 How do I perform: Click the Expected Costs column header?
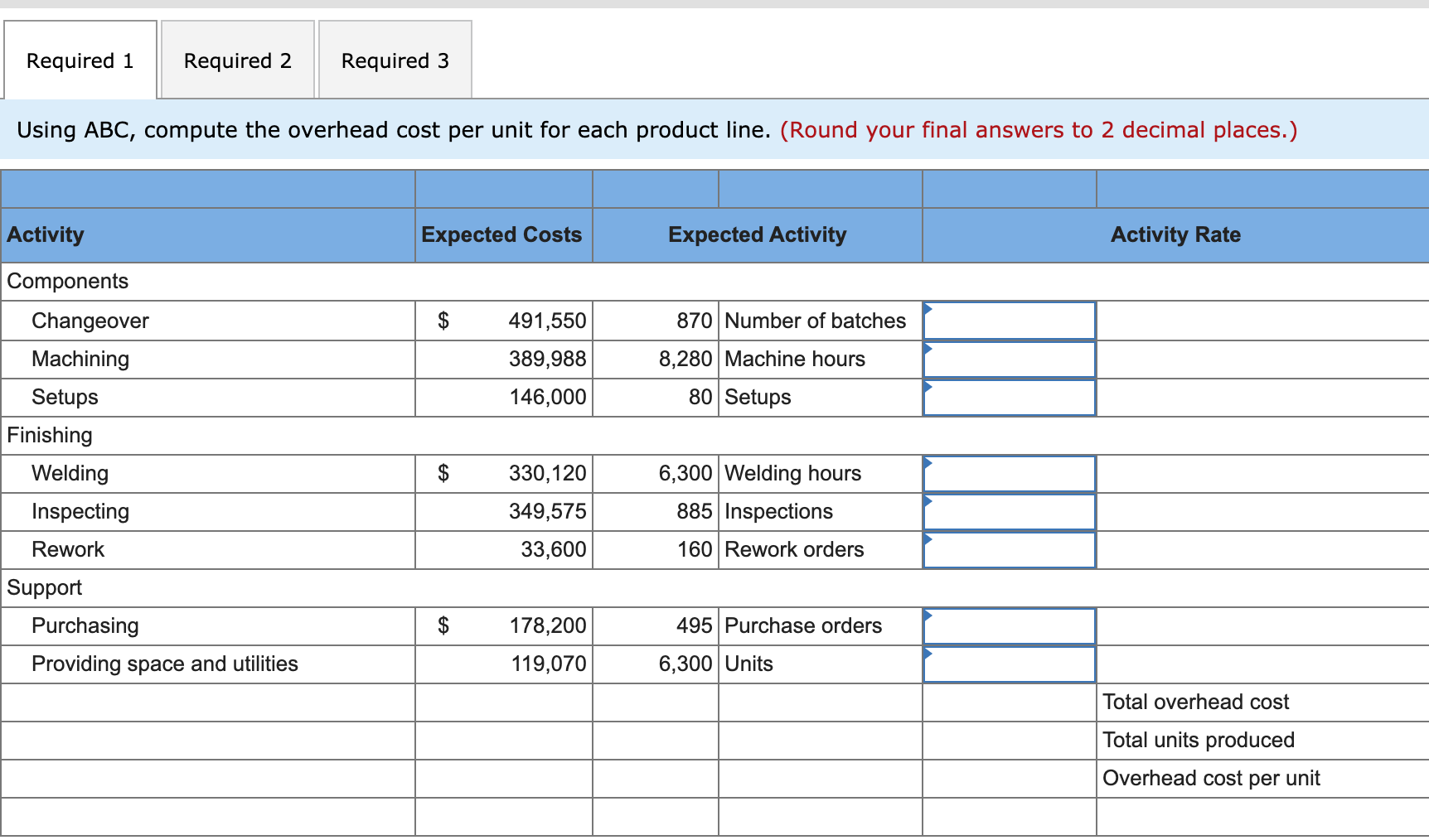(502, 234)
